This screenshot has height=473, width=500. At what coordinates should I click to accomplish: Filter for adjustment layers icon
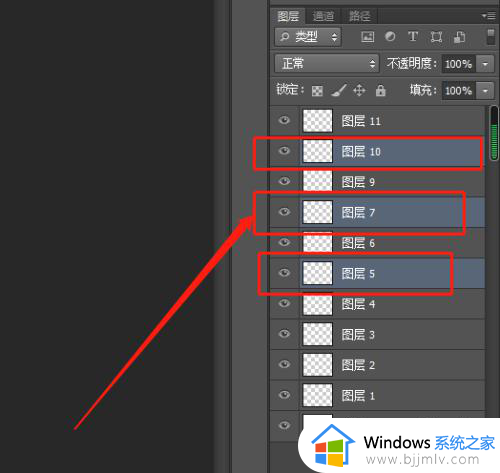(390, 36)
